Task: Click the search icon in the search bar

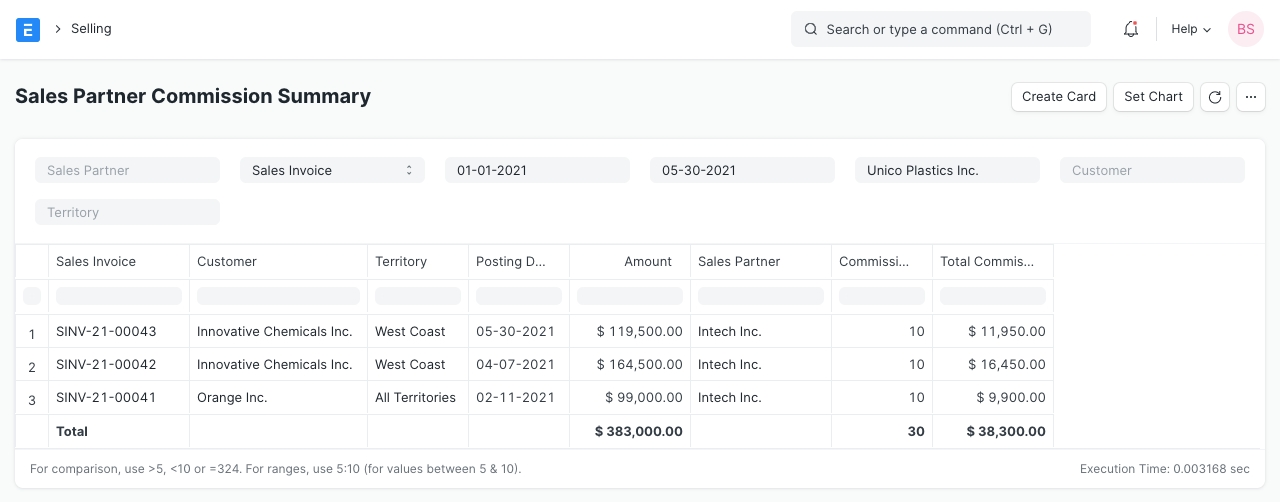Action: tap(811, 30)
